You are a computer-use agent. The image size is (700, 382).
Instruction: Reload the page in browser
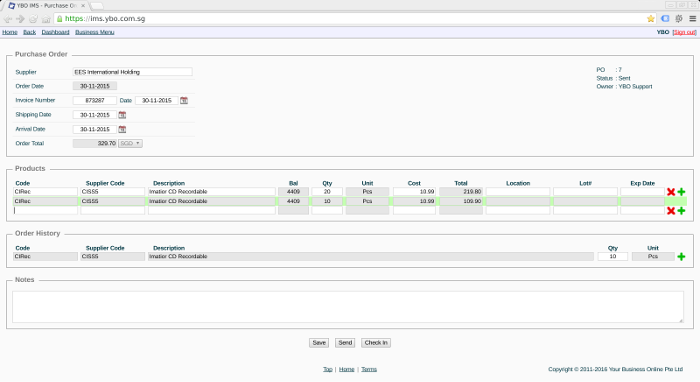(33, 19)
